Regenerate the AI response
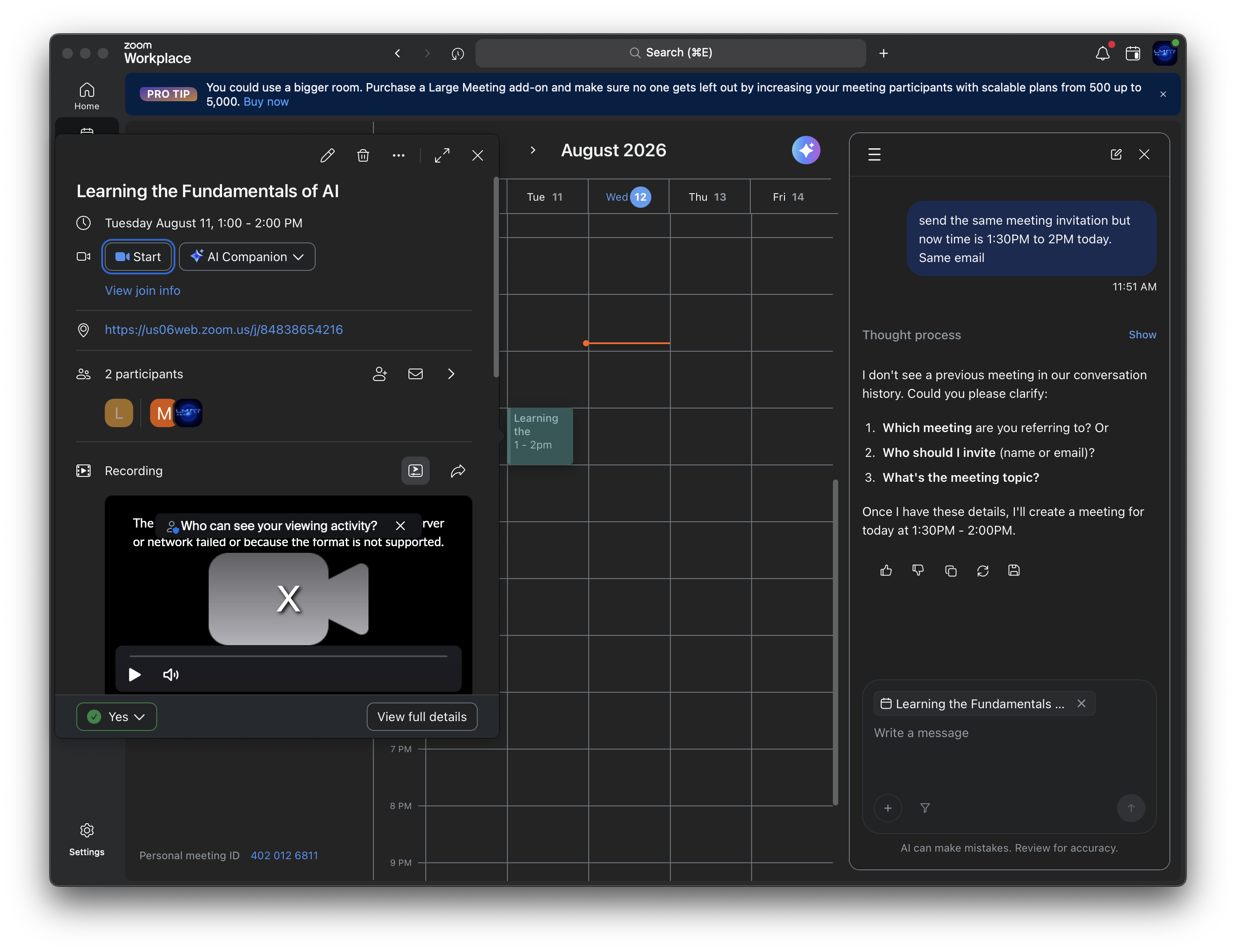1236x952 pixels. coord(982,571)
